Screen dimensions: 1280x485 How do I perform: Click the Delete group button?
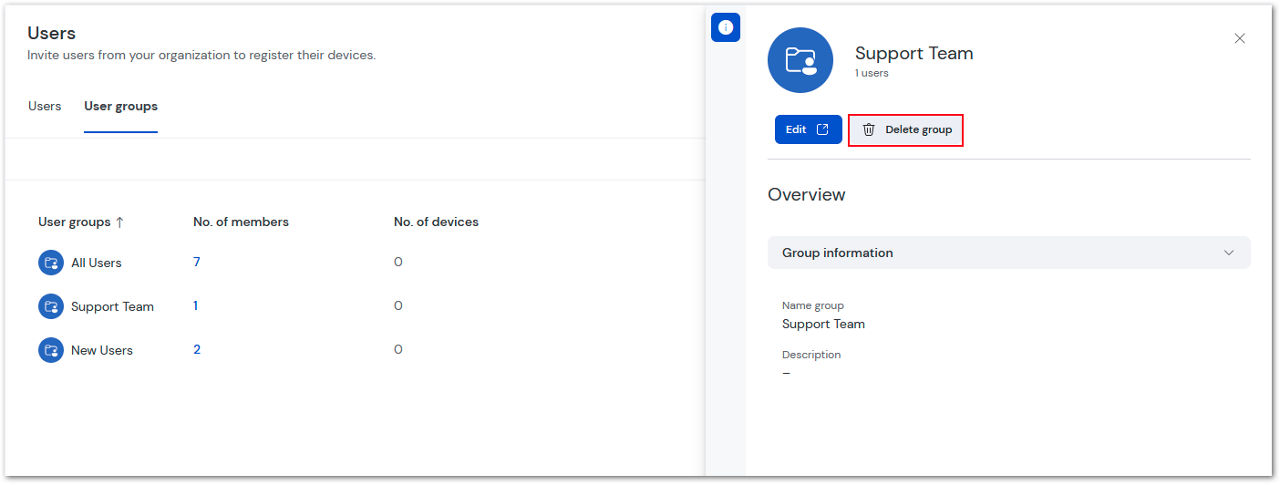[x=906, y=130]
